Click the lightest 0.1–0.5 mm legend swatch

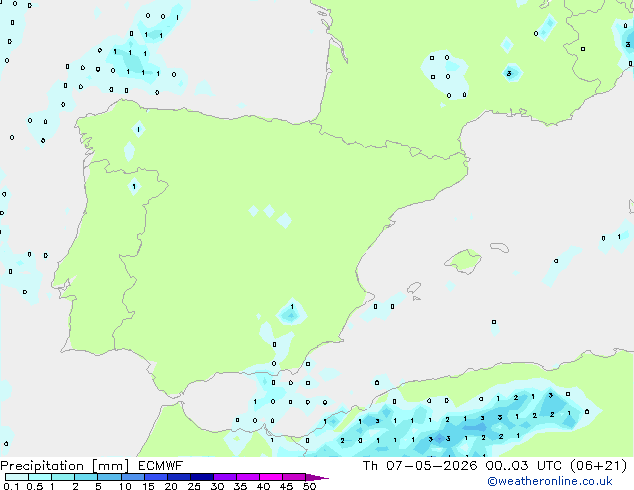(17, 477)
